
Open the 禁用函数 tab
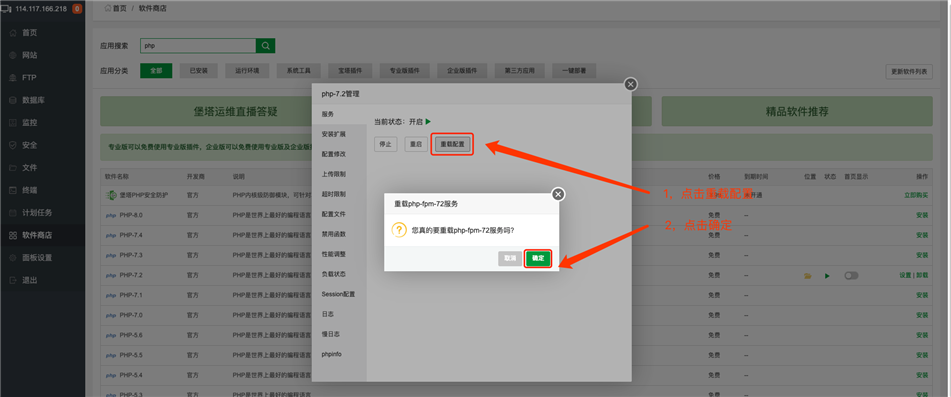[339, 234]
